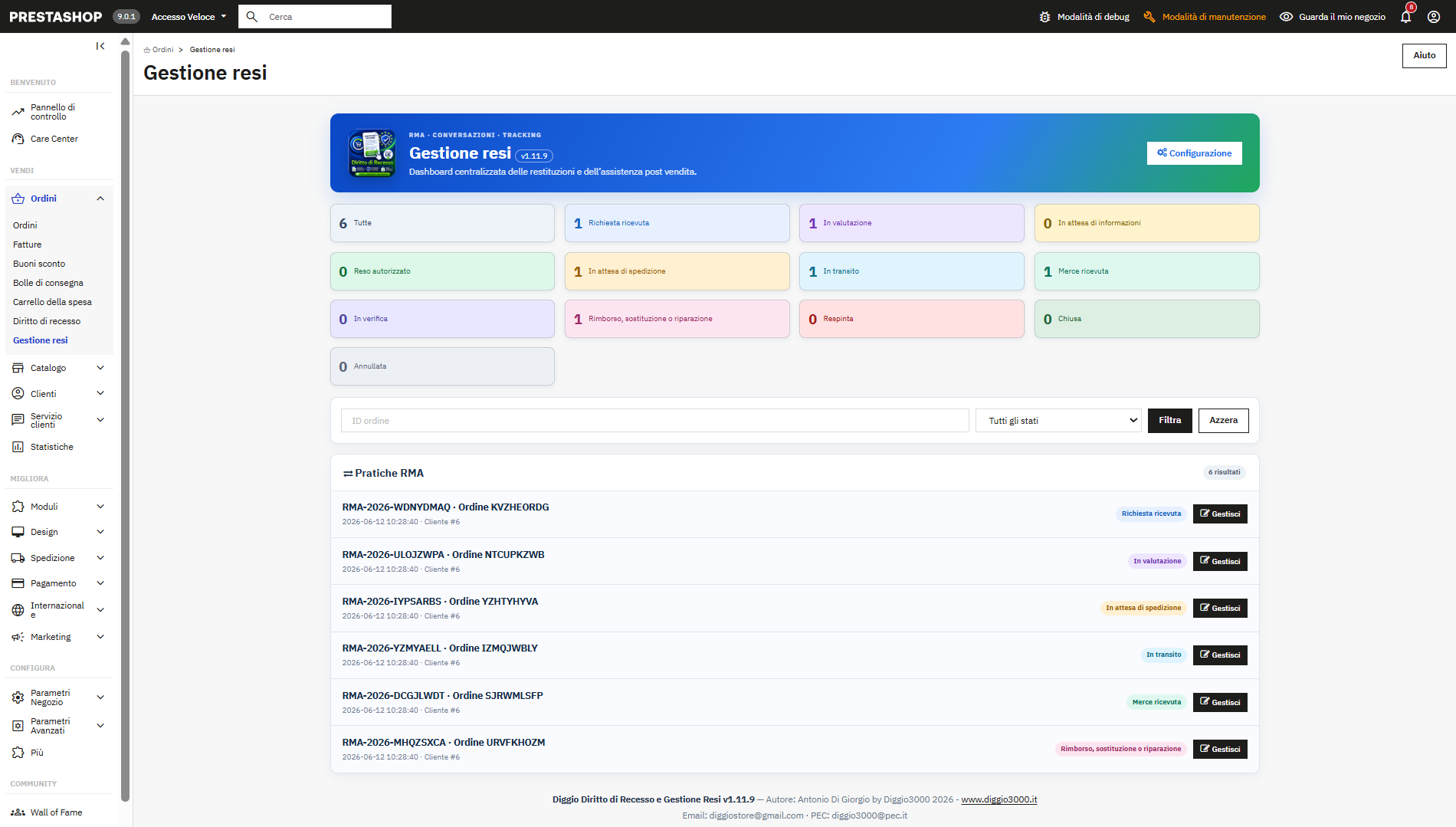1456x827 pixels.
Task: Filter by the In valutazione status card
Action: click(912, 223)
